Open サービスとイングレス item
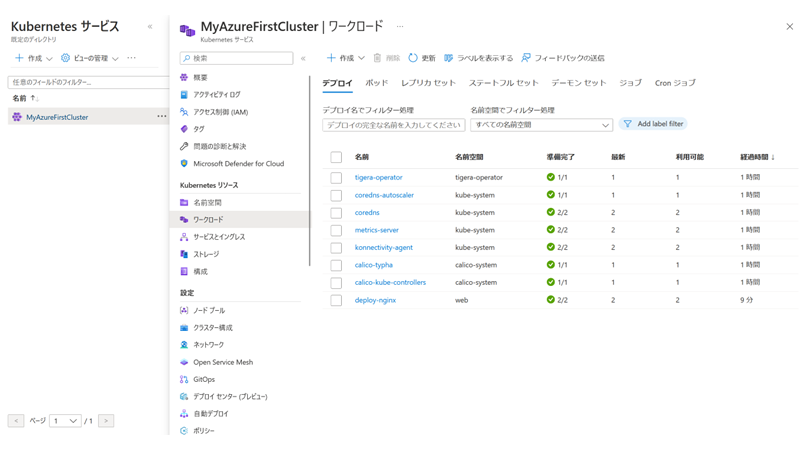The width and height of the screenshot is (800, 450). coord(212,237)
